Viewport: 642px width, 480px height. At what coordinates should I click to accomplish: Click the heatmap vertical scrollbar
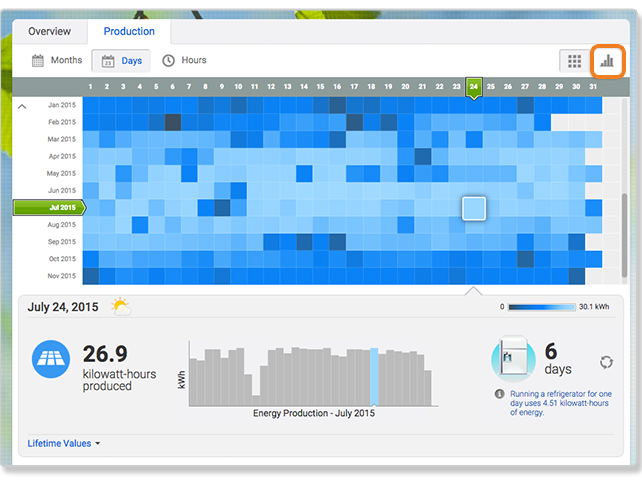pos(624,235)
